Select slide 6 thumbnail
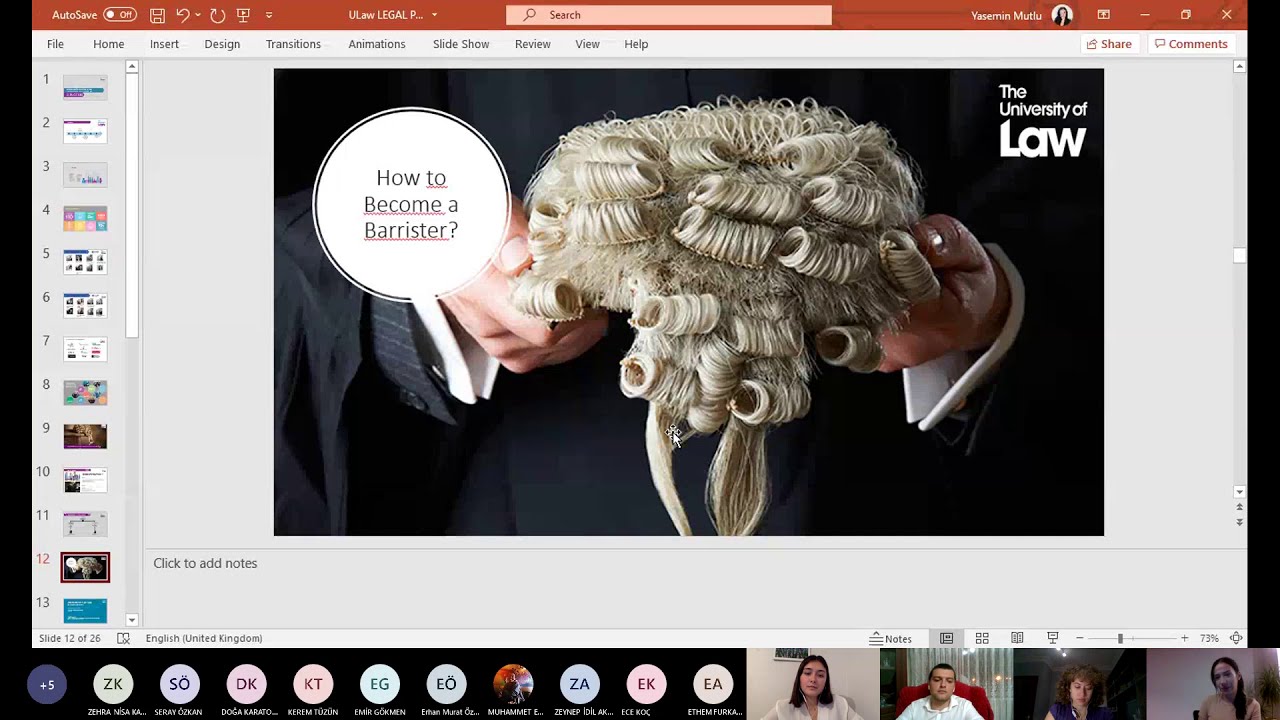Viewport: 1280px width, 720px height. [x=85, y=305]
